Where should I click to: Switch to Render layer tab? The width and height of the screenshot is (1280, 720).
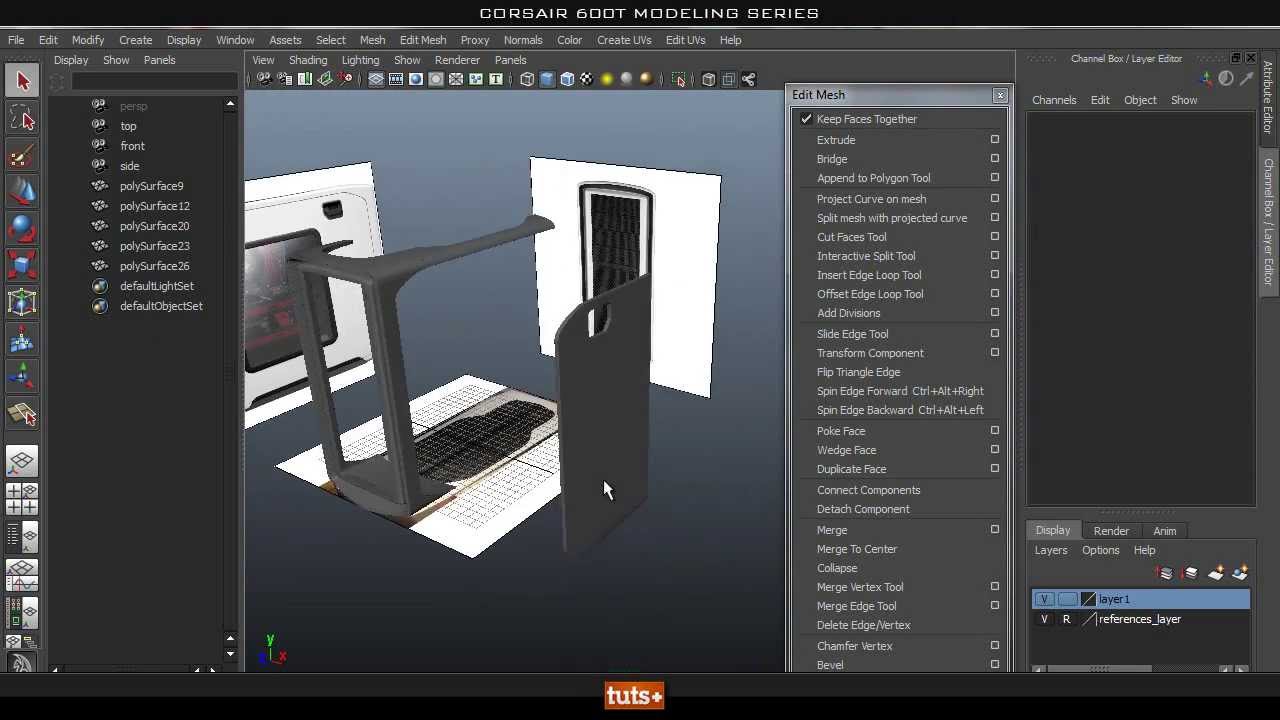(1111, 531)
